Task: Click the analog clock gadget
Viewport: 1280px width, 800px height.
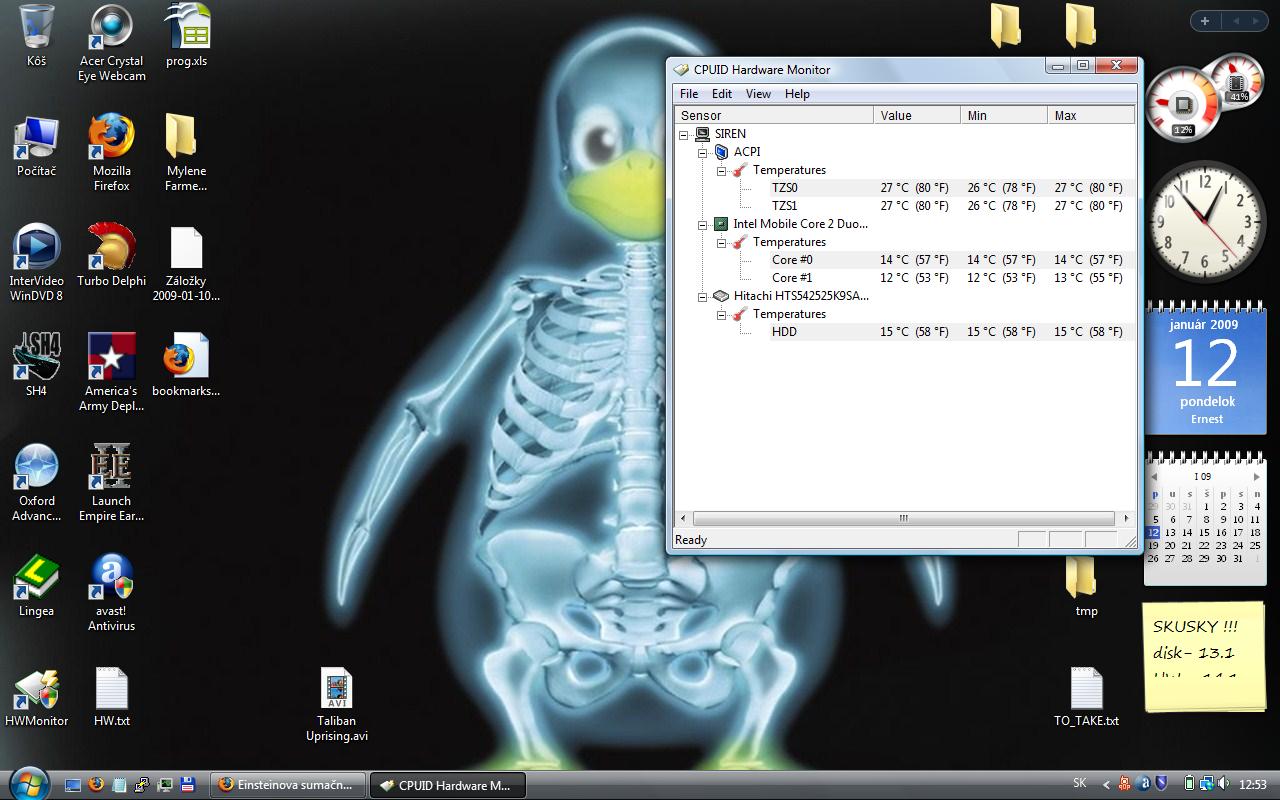Action: 1206,222
